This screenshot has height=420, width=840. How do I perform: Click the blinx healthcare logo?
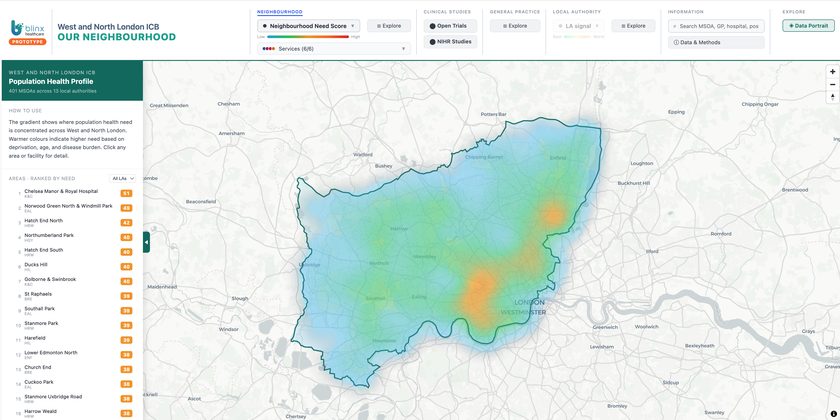pos(27,28)
